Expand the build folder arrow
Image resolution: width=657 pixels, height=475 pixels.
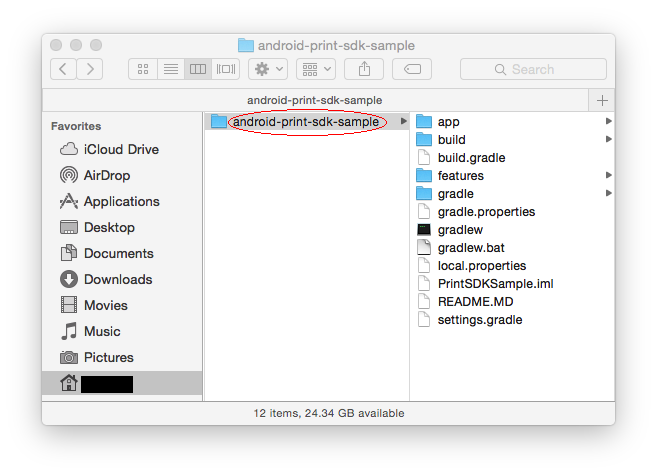tap(608, 139)
